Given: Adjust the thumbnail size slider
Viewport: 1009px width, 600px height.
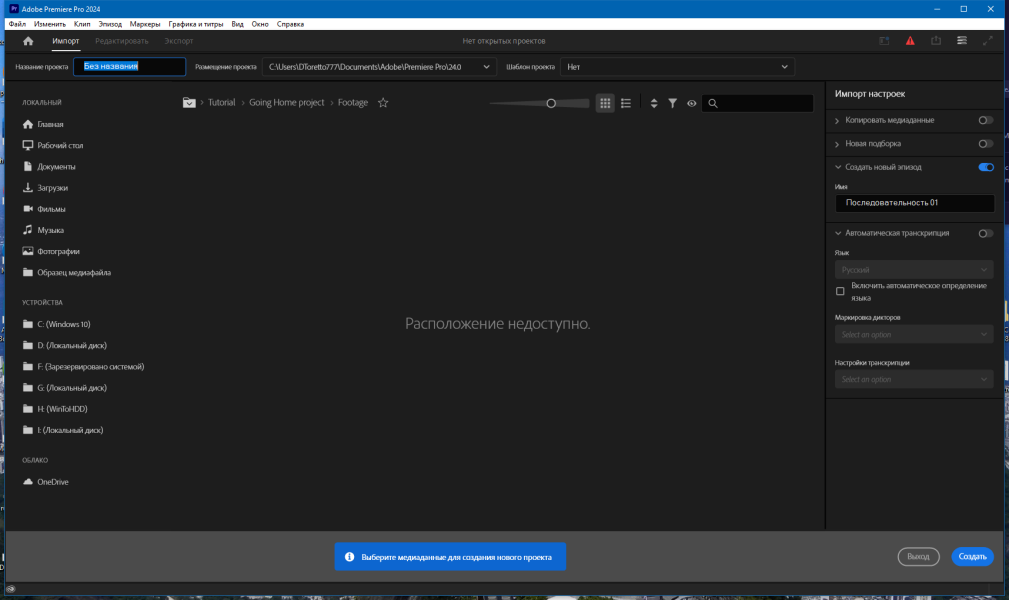Looking at the screenshot, I should point(551,103).
